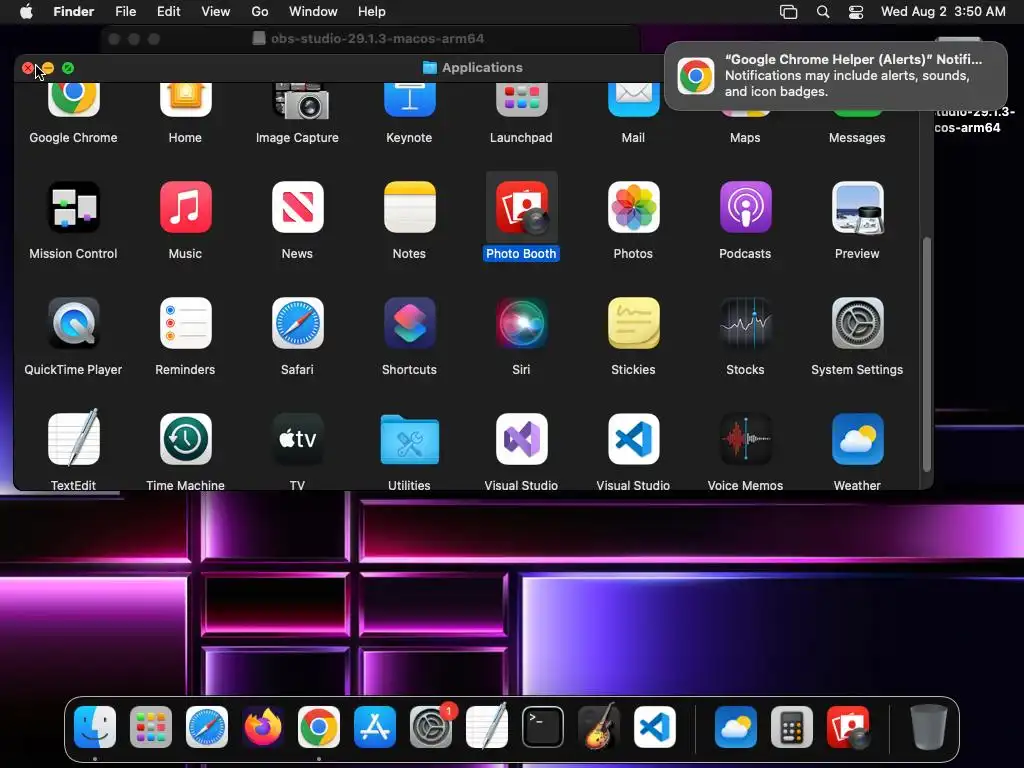Open the Shortcuts app icon
The height and width of the screenshot is (768, 1024).
409,323
